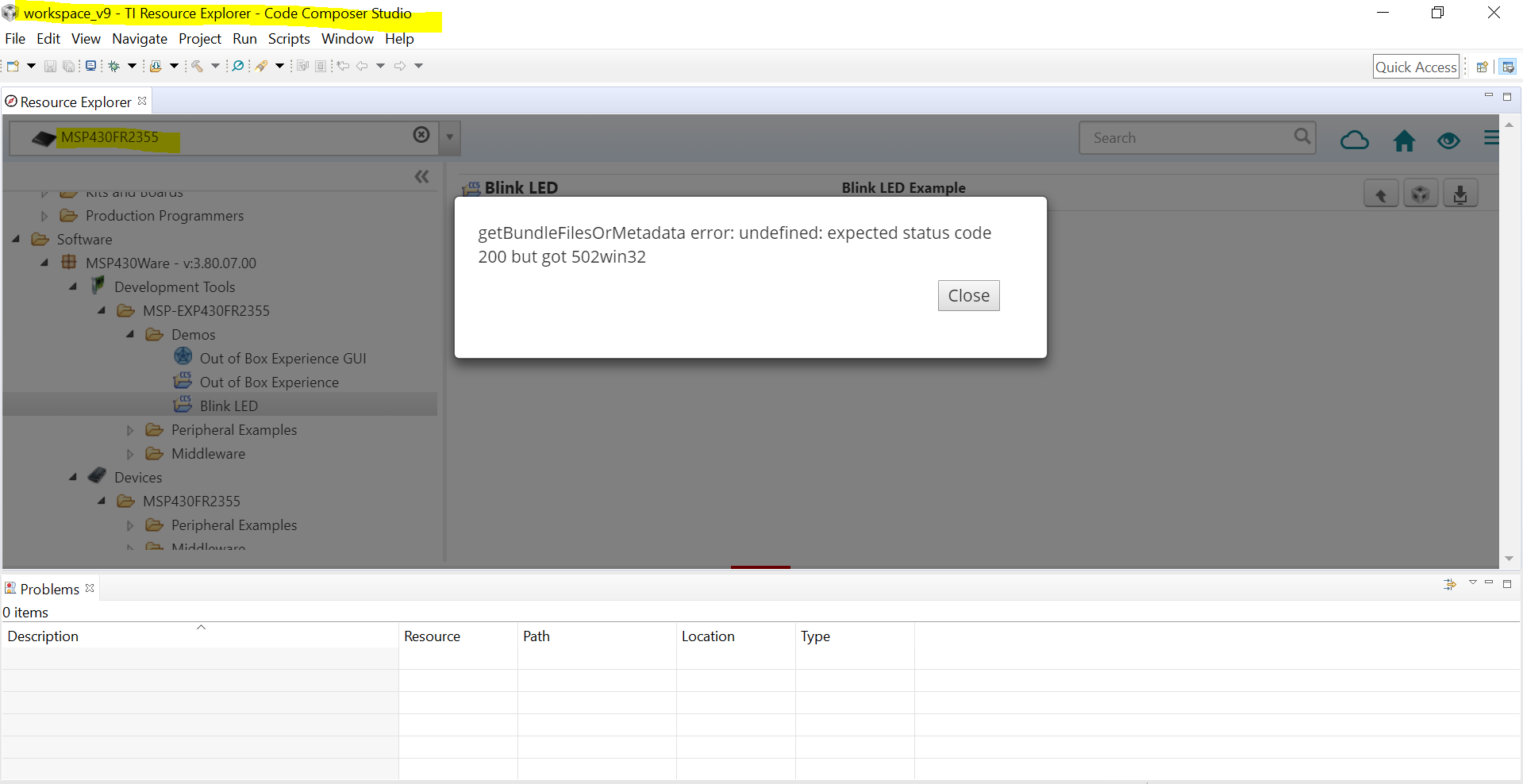Click the Save toolbar icon
The image size is (1523, 784).
pos(50,66)
